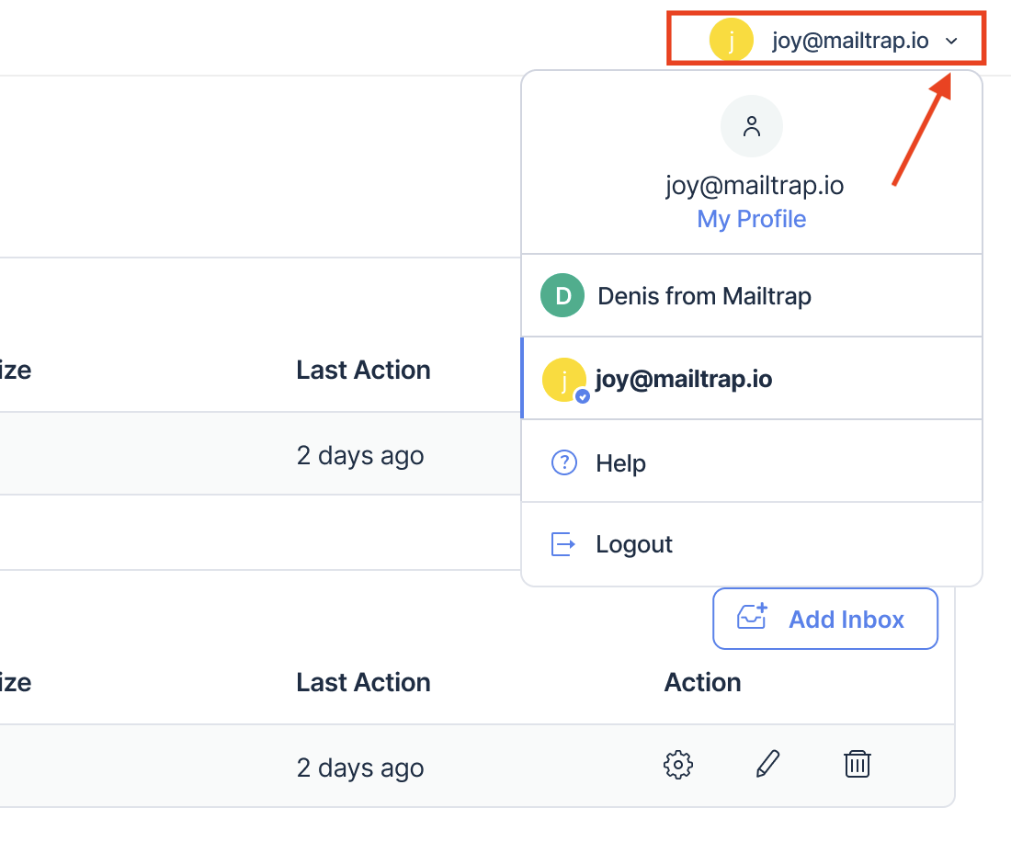Click the lower Last Action column header
1014x862 pixels.
(363, 682)
